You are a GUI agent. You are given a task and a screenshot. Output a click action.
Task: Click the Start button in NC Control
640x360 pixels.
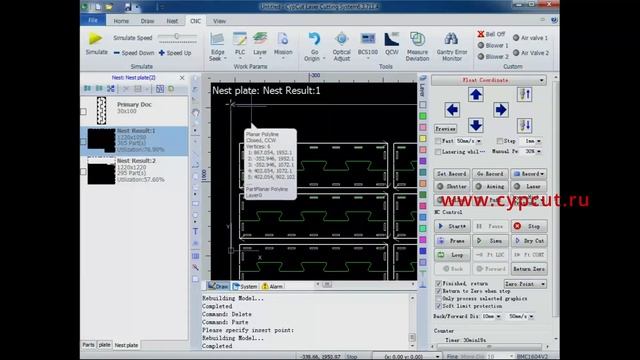[x=452, y=226]
